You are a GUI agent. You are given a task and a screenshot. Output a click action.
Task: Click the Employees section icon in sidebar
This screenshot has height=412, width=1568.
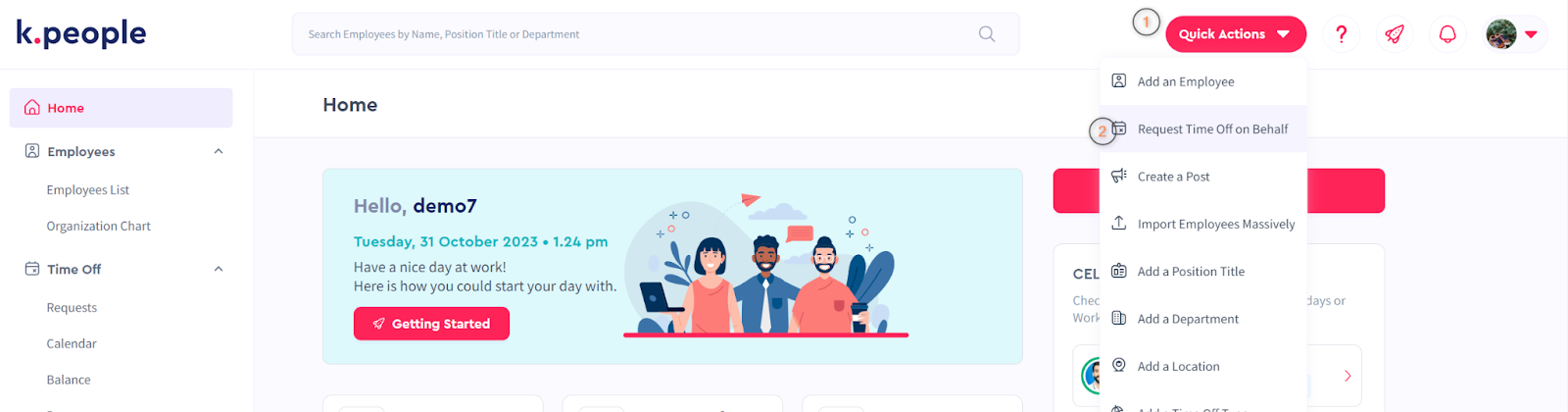(x=32, y=151)
